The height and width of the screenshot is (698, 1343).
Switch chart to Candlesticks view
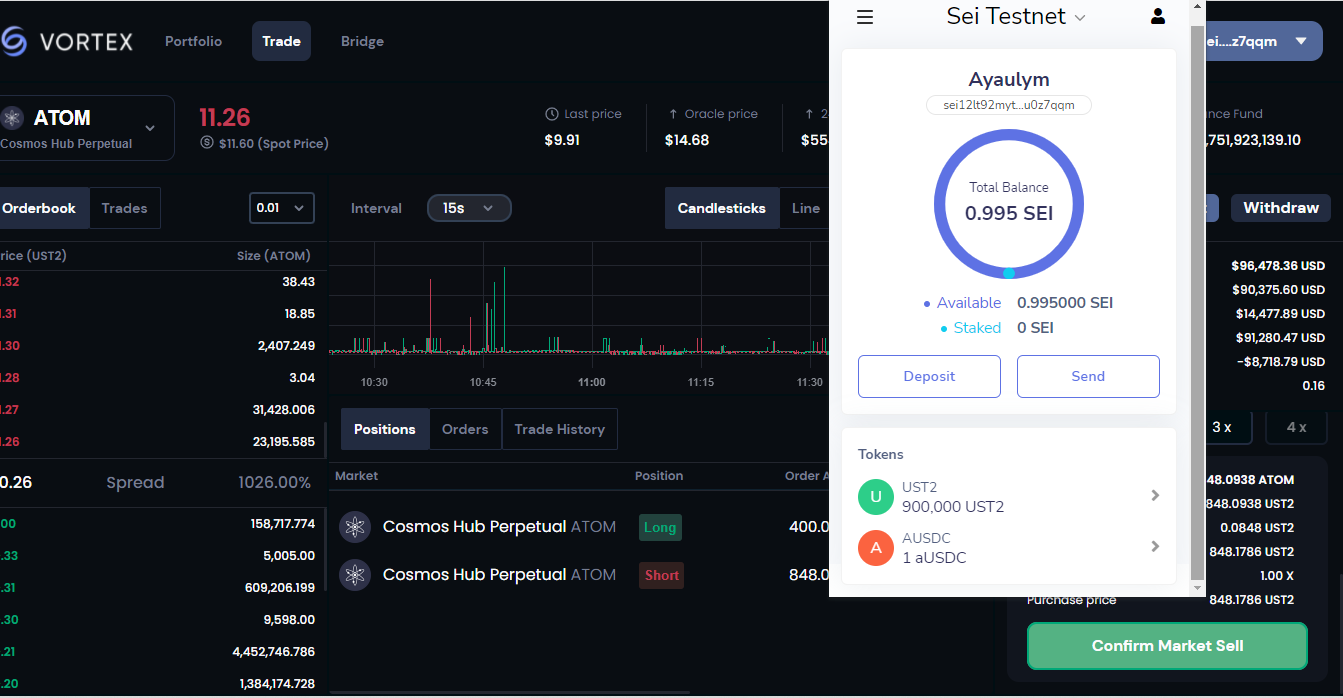[722, 208]
